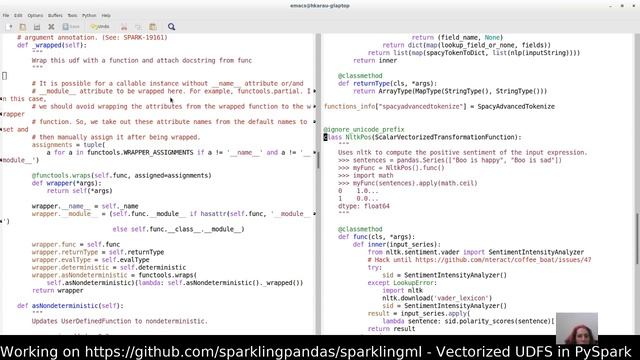Click 'class NltkPos' definition in right pane
The height and width of the screenshot is (360, 640).
422,137
